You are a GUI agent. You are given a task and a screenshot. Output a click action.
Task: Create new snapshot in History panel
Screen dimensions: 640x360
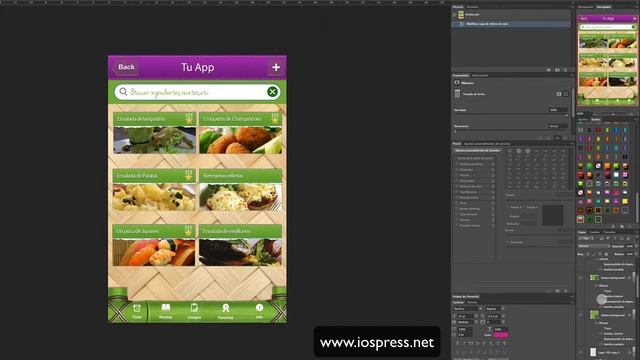pos(557,70)
